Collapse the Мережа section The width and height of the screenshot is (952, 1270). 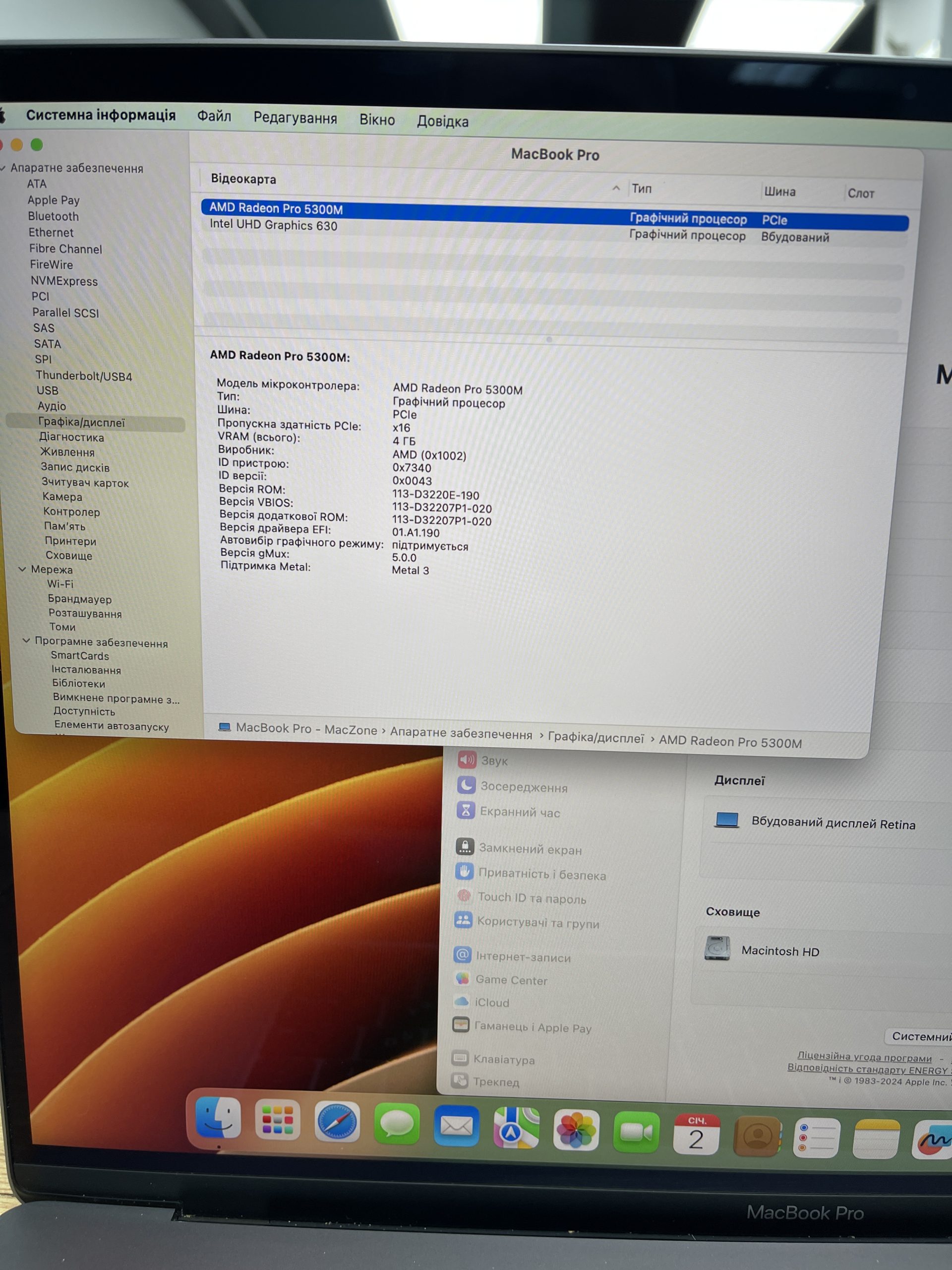pyautogui.click(x=22, y=569)
